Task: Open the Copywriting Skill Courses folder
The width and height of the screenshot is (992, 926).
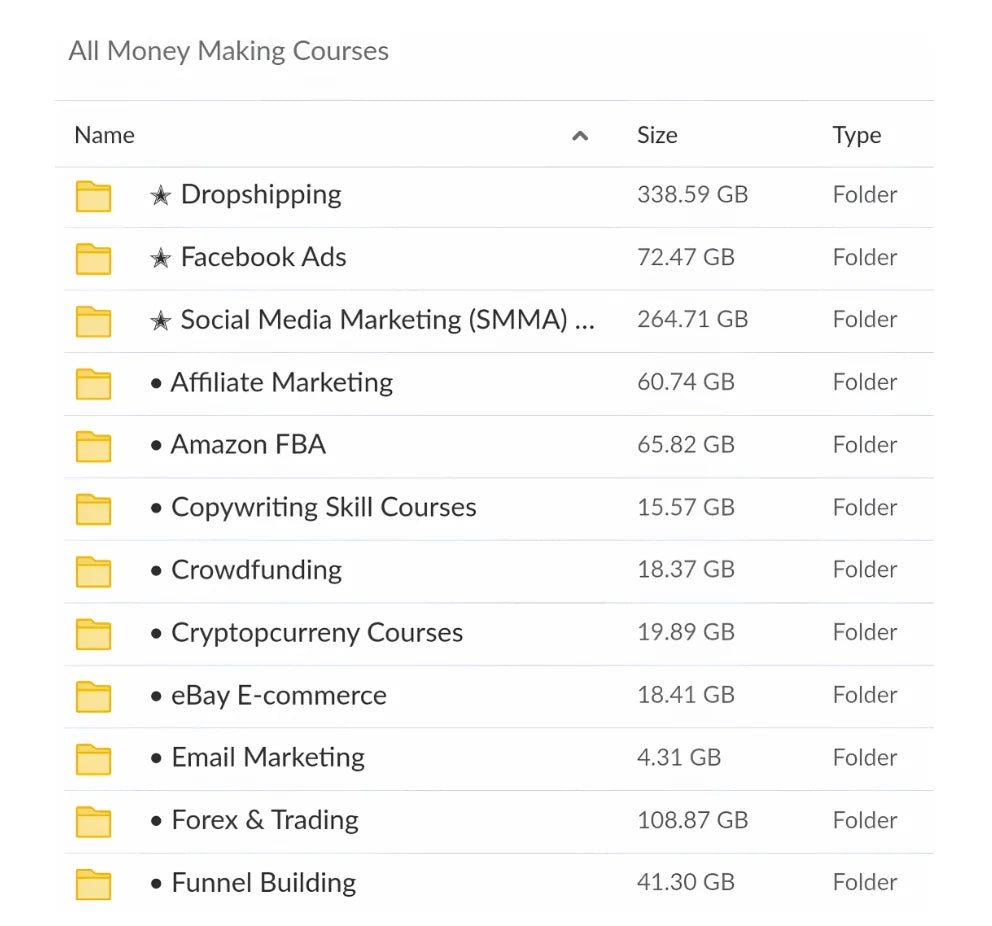Action: click(x=323, y=507)
